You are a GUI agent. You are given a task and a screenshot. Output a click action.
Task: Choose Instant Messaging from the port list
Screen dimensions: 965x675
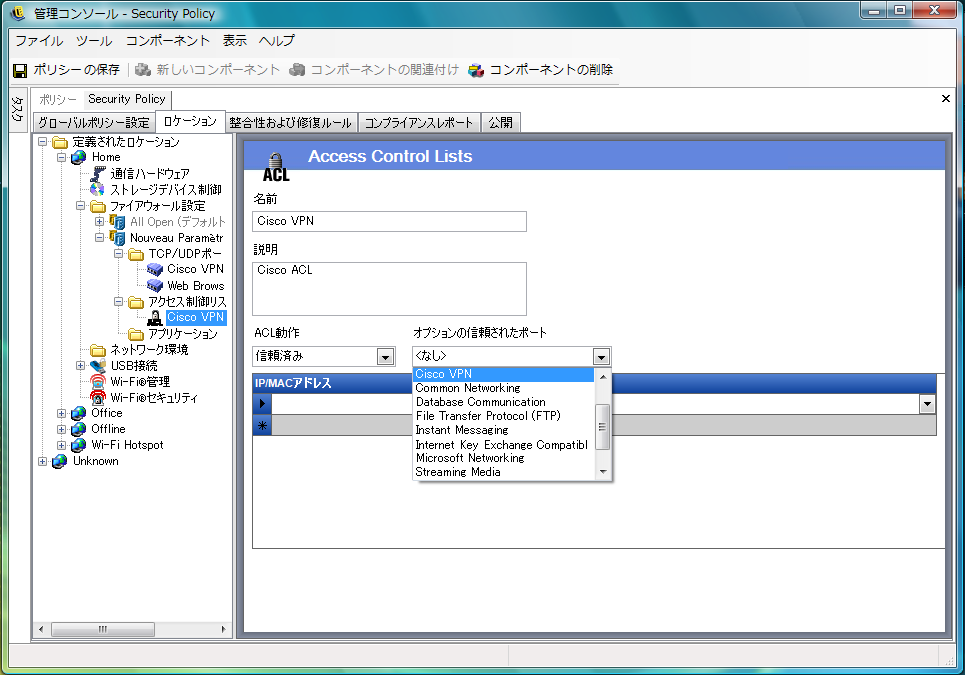(503, 431)
